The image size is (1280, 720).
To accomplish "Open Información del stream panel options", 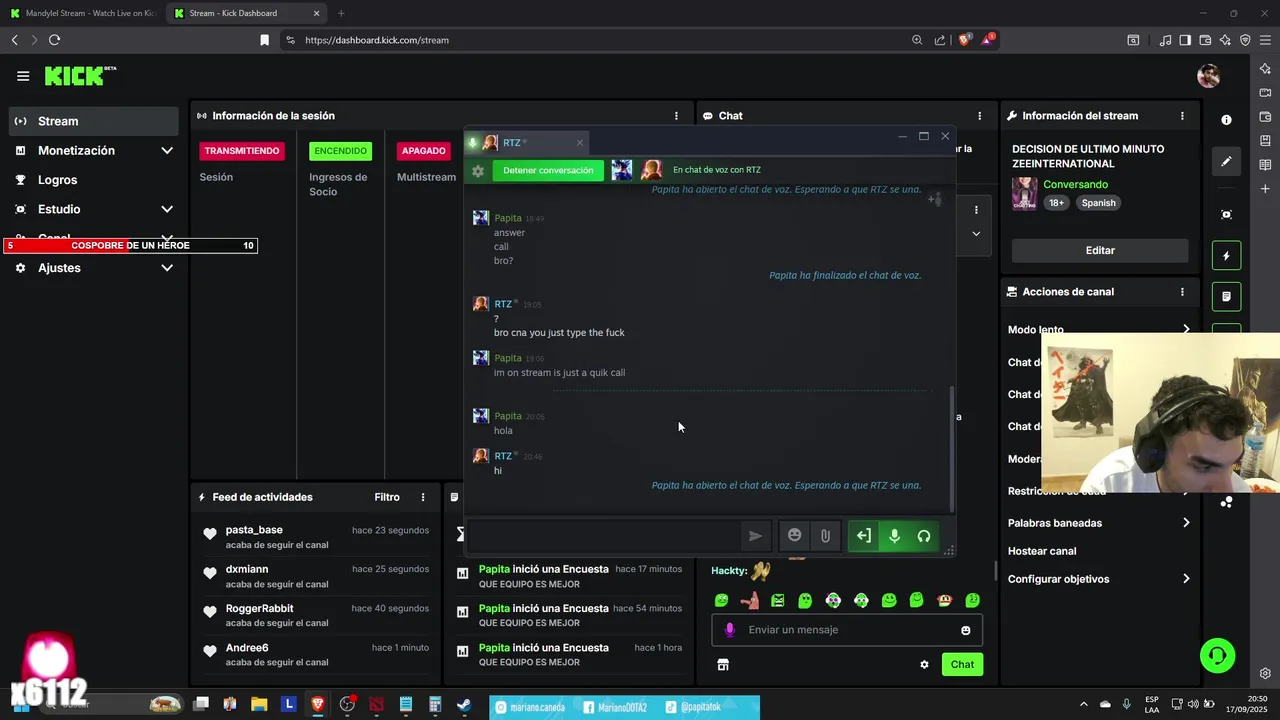I will (x=1182, y=116).
